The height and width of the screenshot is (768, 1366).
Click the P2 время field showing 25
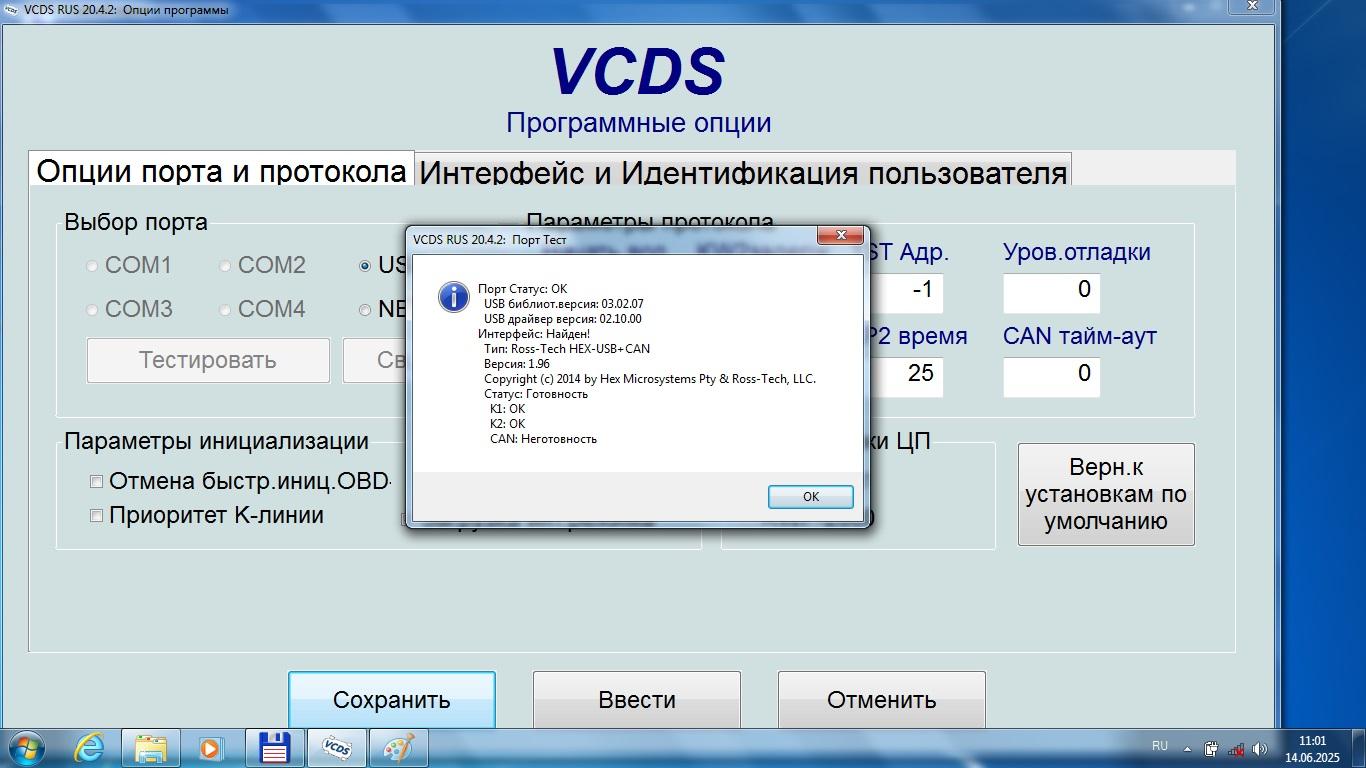click(x=905, y=375)
